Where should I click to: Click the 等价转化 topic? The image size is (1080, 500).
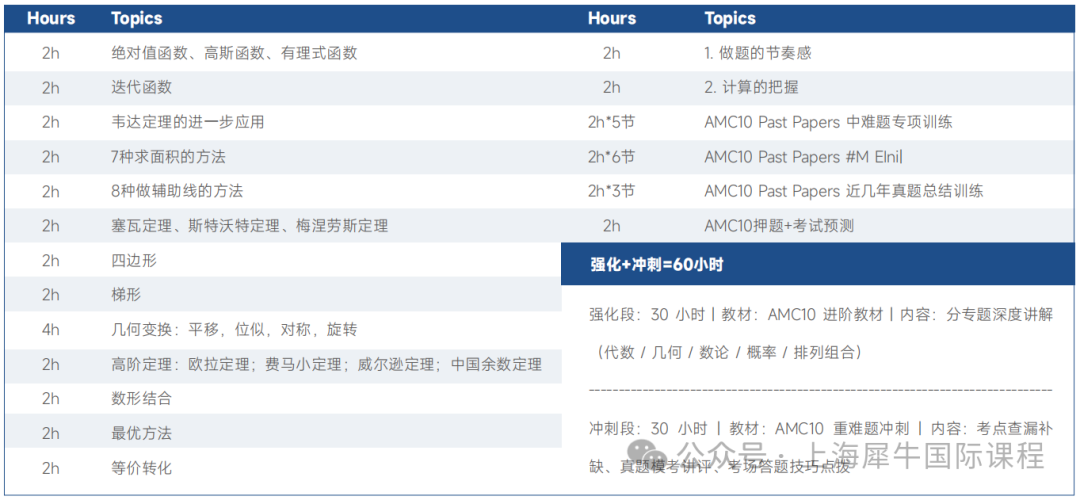pos(141,468)
